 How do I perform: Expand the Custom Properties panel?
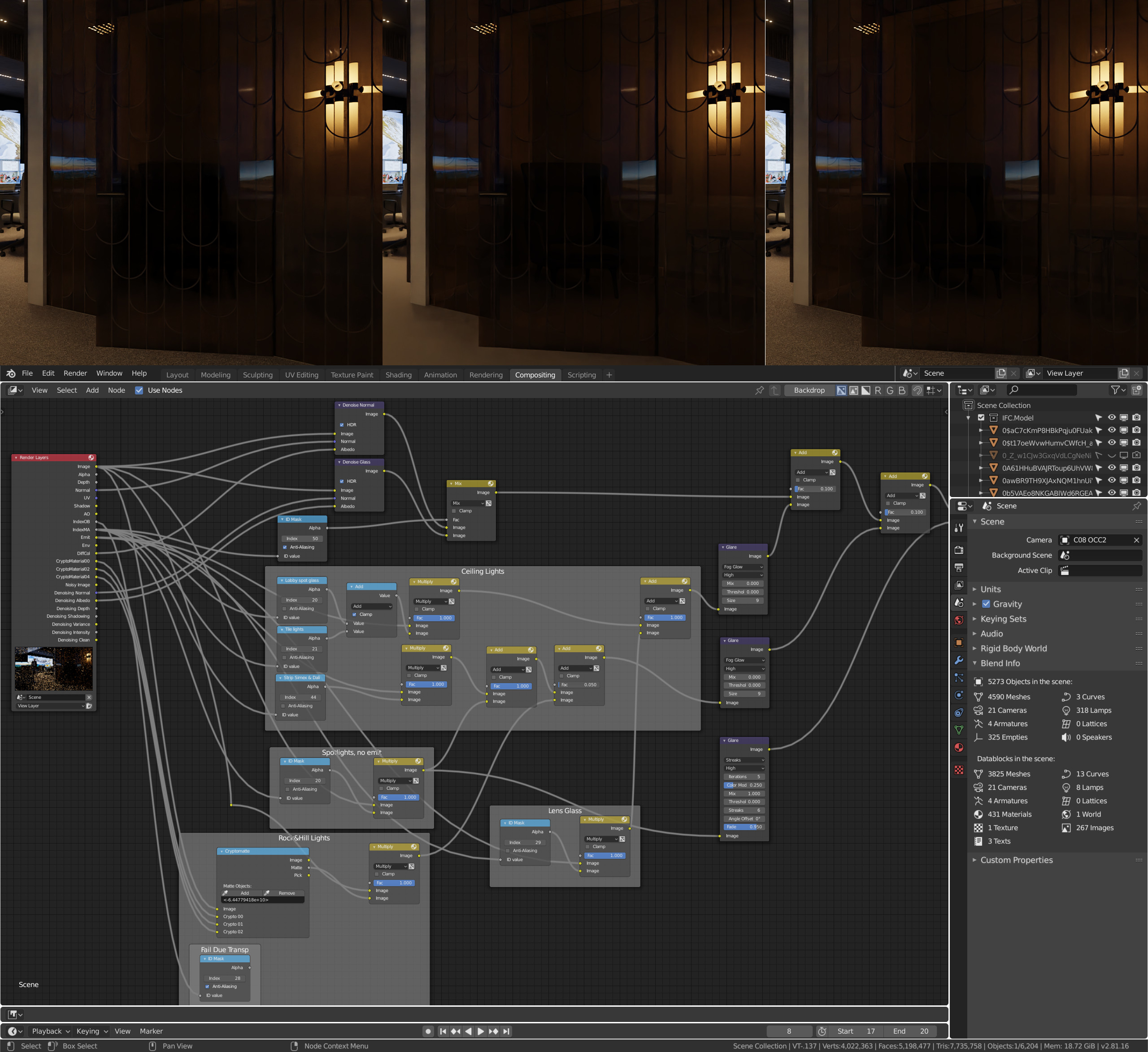(x=974, y=860)
